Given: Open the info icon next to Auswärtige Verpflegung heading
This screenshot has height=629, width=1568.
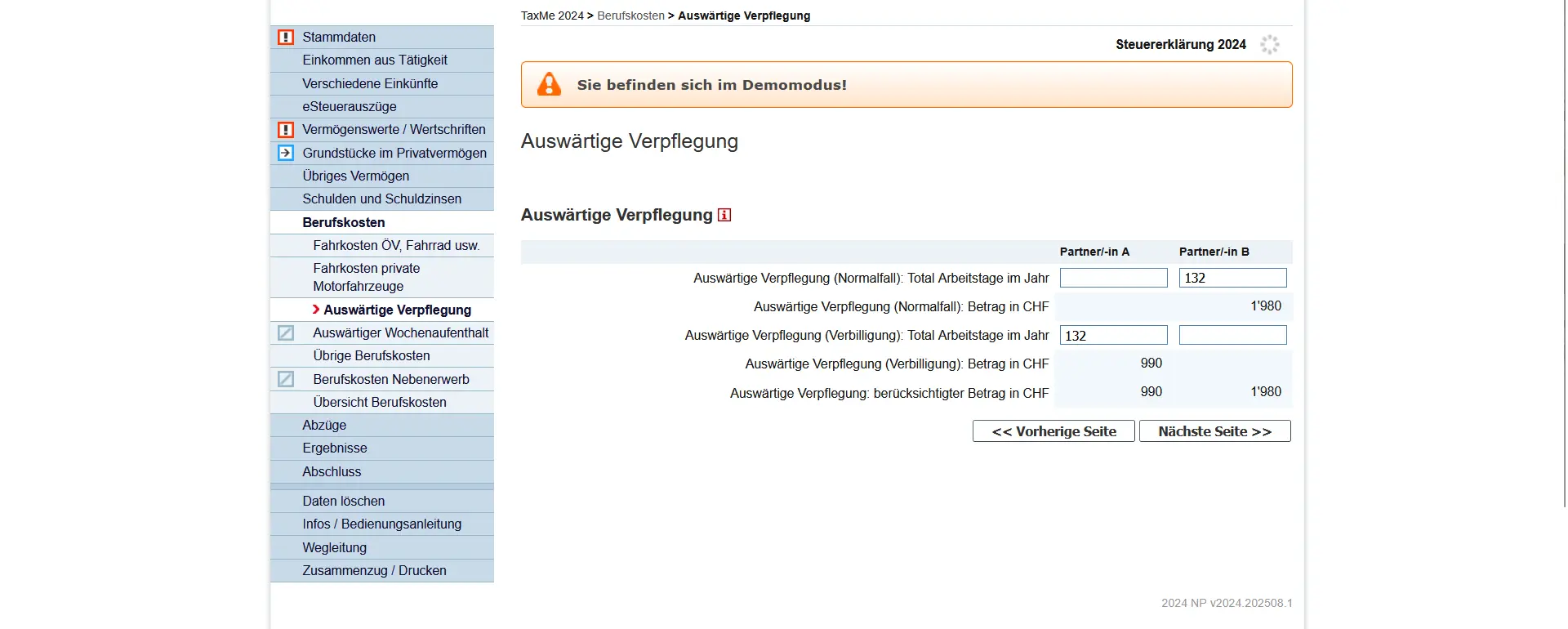Looking at the screenshot, I should click(724, 215).
